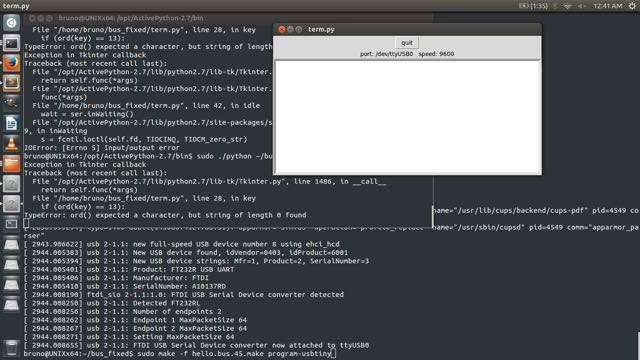This screenshot has width=640, height=360.
Task: Close the term.py window
Action: point(282,29)
